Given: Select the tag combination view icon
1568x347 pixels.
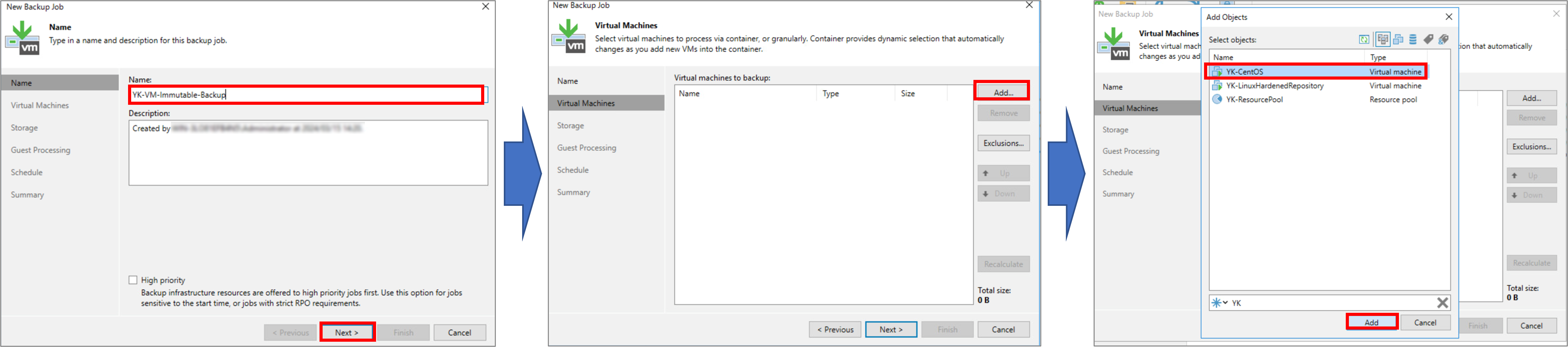Looking at the screenshot, I should pos(1443,39).
